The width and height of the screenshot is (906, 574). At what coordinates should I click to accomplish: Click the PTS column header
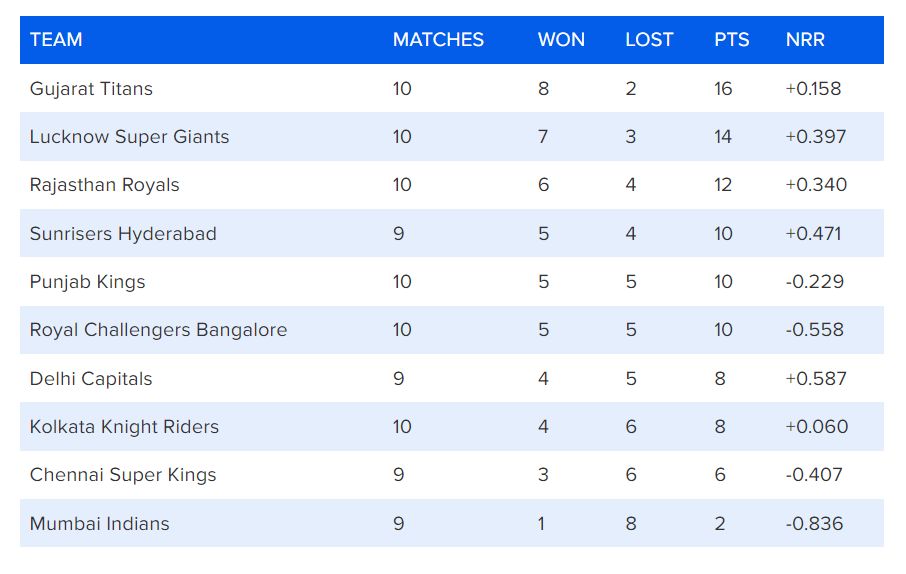(x=731, y=40)
